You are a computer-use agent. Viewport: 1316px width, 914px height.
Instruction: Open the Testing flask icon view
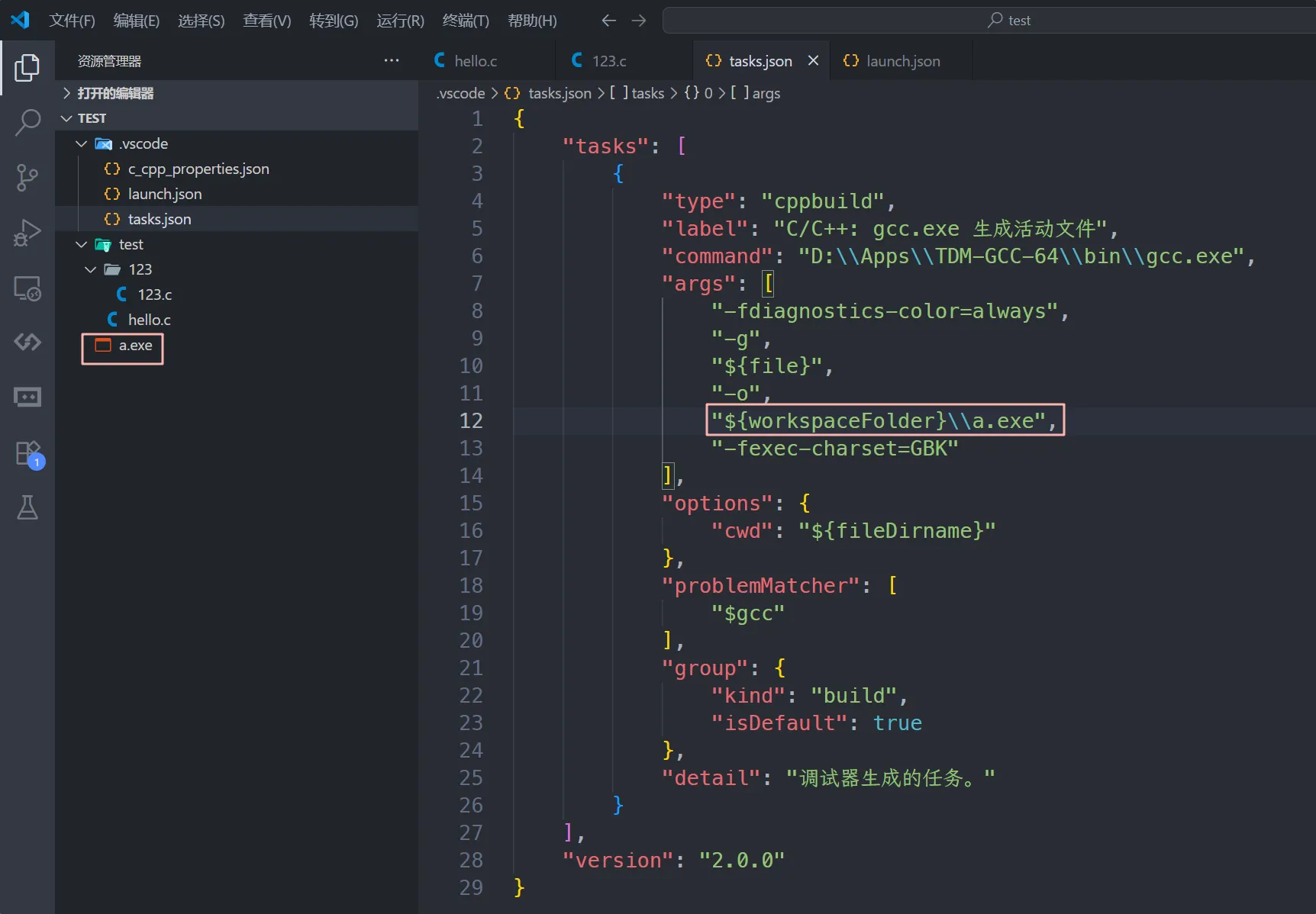[27, 507]
